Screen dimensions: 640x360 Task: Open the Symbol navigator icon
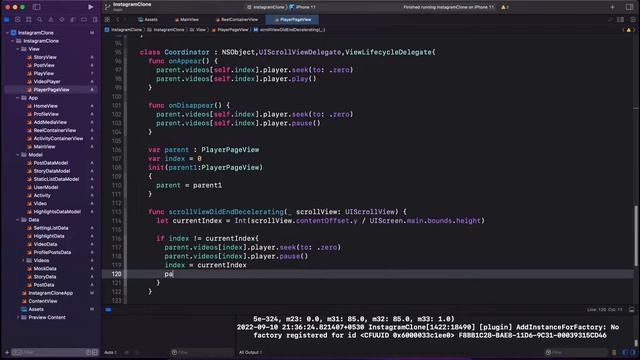click(x=29, y=20)
